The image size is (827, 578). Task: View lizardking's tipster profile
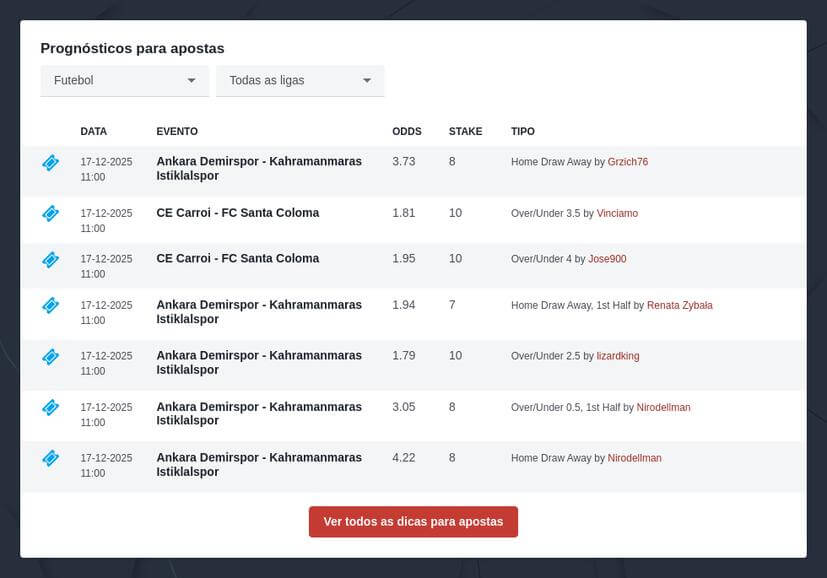pyautogui.click(x=617, y=356)
